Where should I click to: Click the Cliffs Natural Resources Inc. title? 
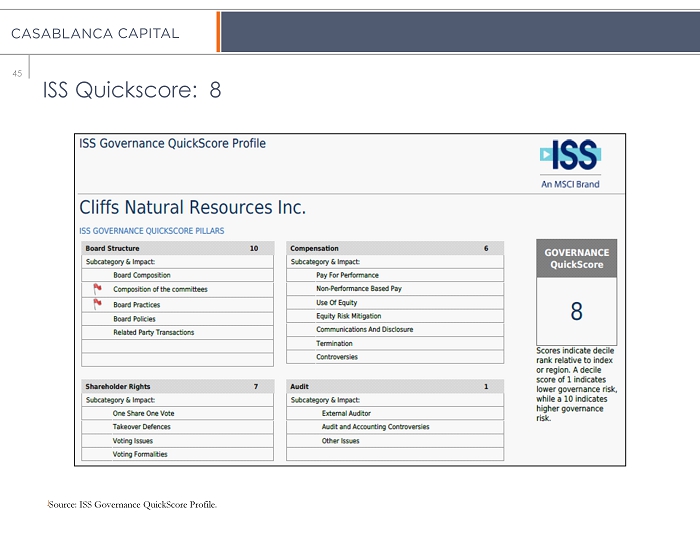pos(192,208)
